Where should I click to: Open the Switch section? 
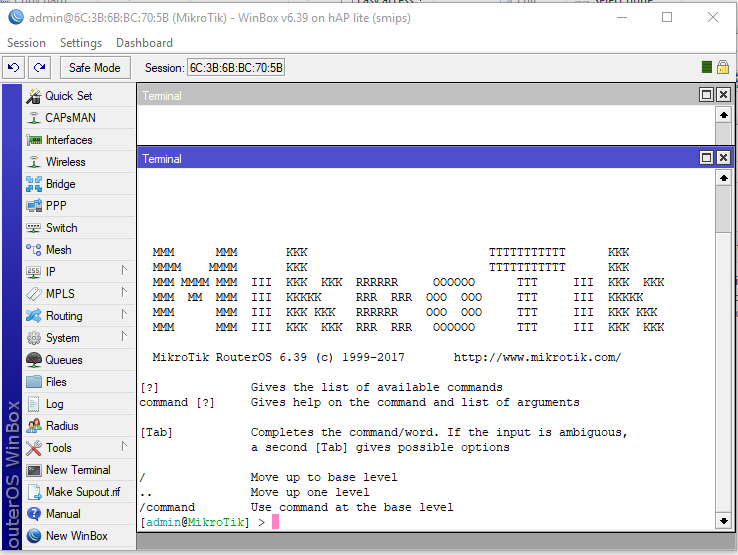(x=79, y=228)
